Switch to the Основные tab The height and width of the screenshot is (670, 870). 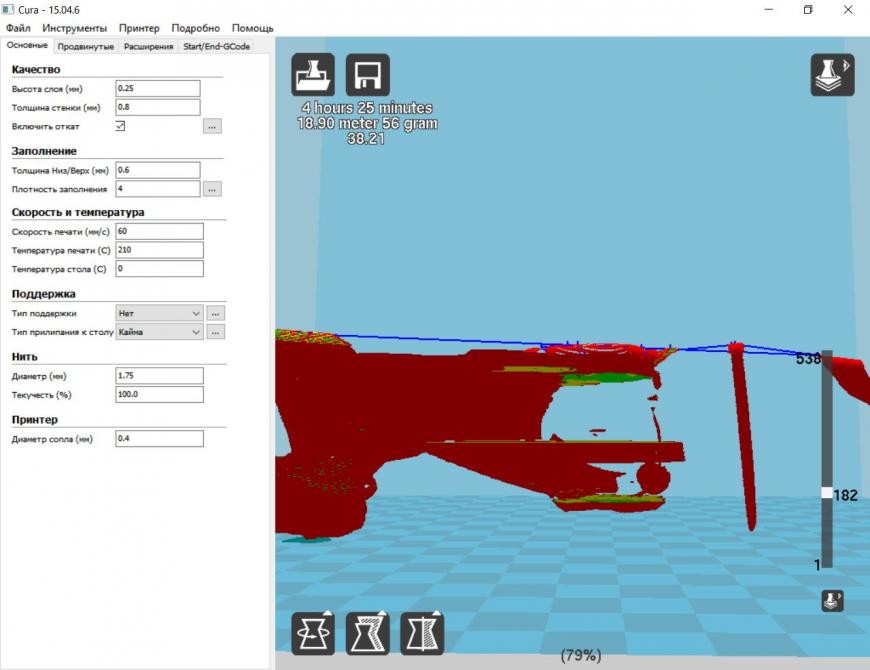pos(27,45)
